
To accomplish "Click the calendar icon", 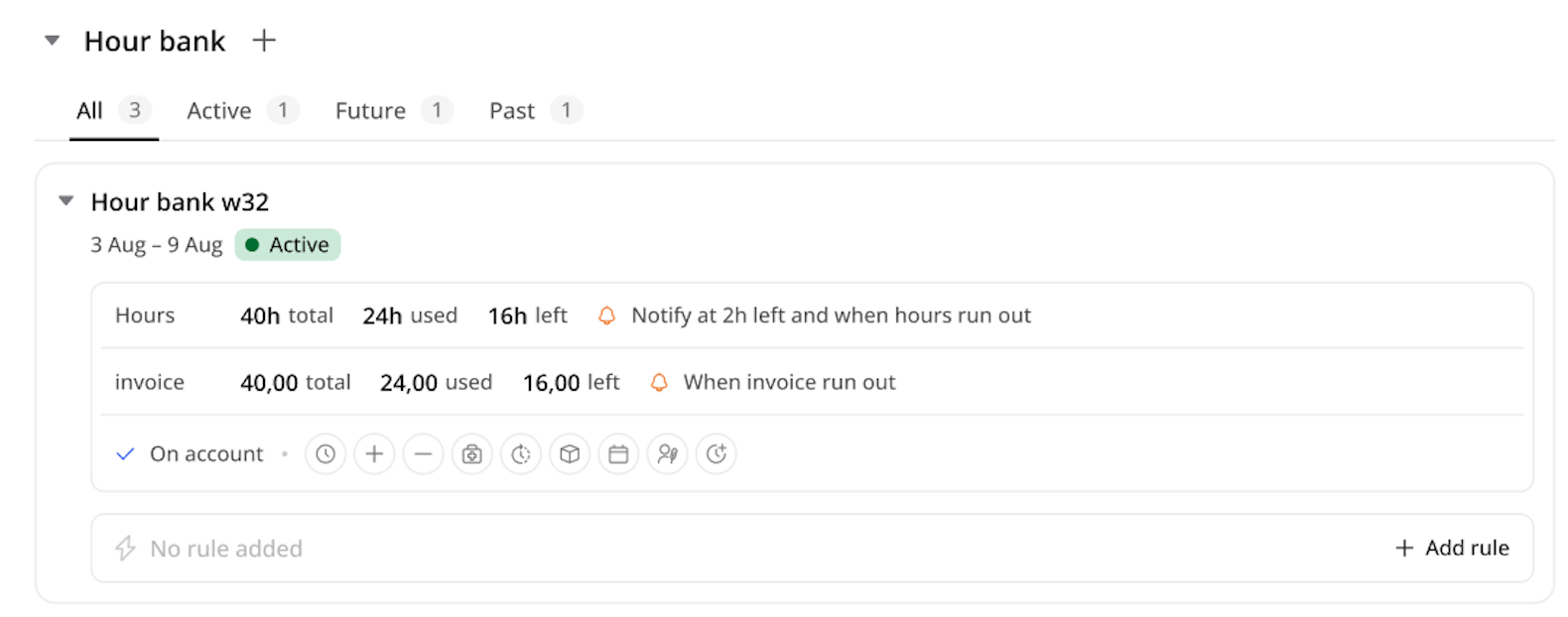I will click(618, 454).
